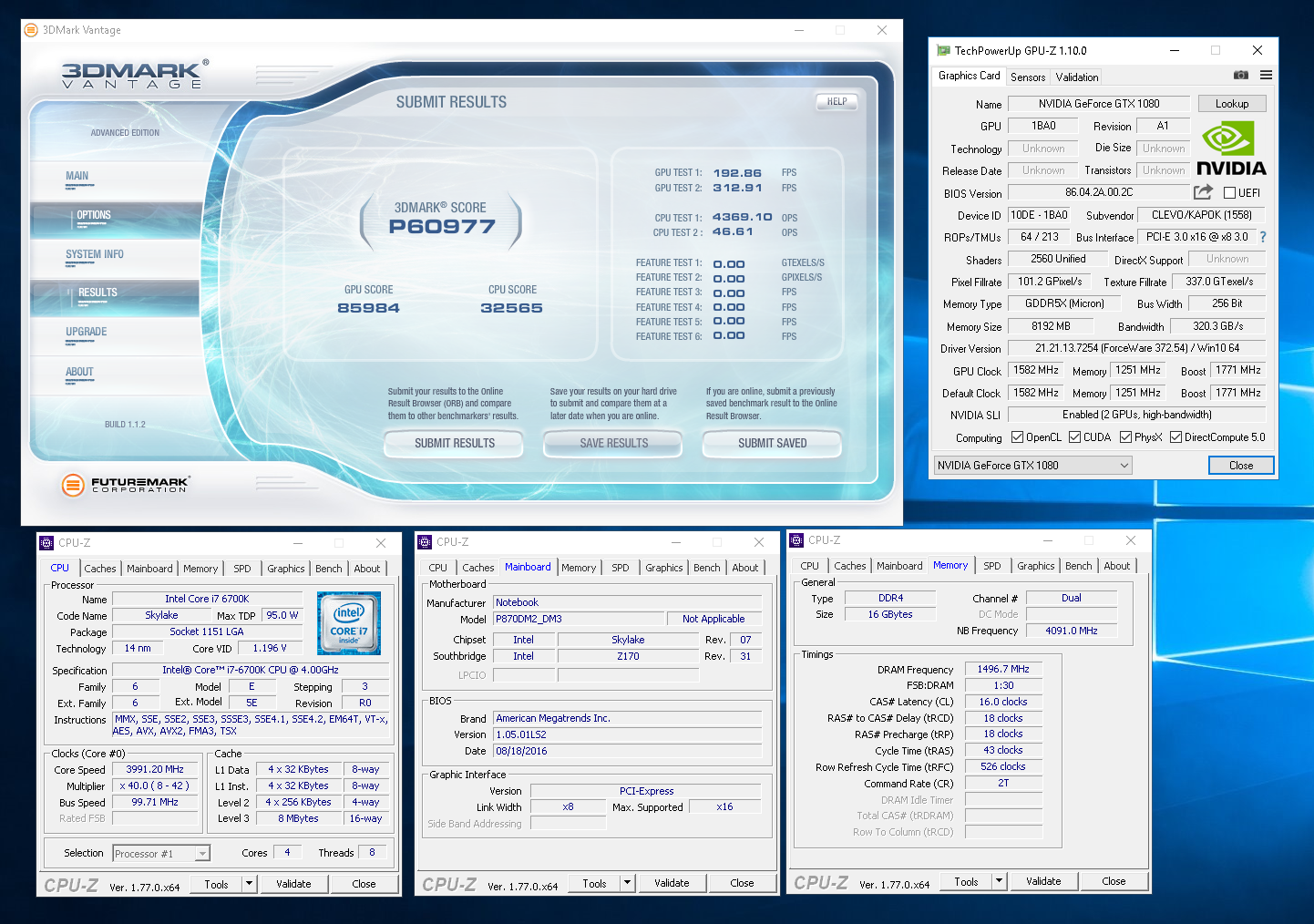1314x924 pixels.
Task: Click GPU TEST 1 value 192.86
Action: click(x=737, y=173)
